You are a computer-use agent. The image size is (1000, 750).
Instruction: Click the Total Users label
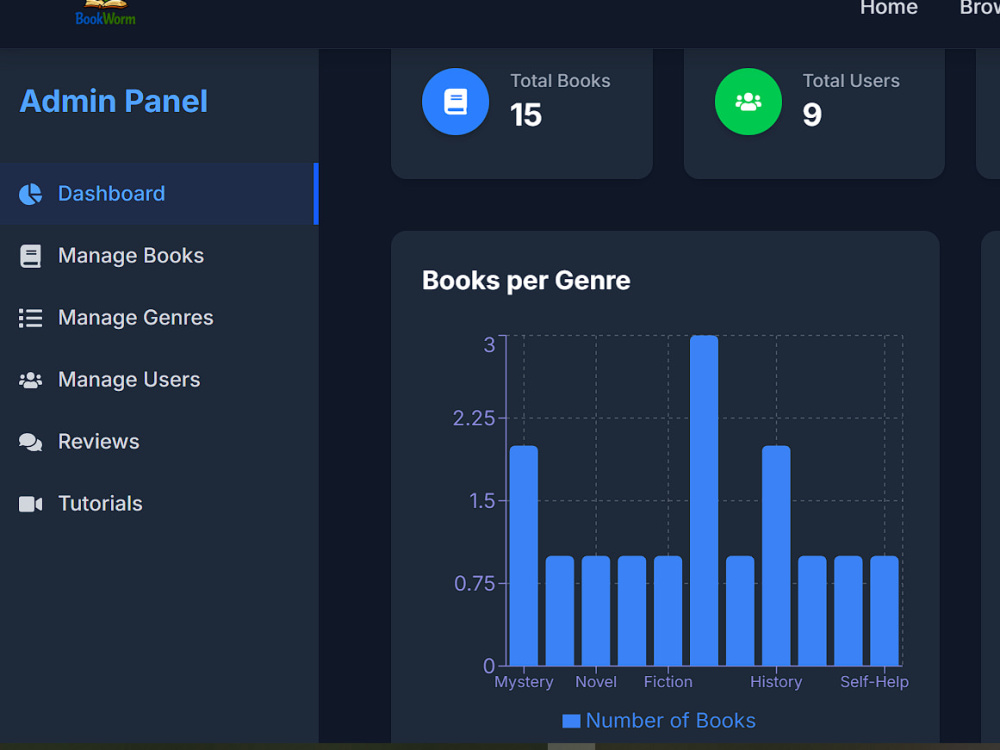pos(851,81)
